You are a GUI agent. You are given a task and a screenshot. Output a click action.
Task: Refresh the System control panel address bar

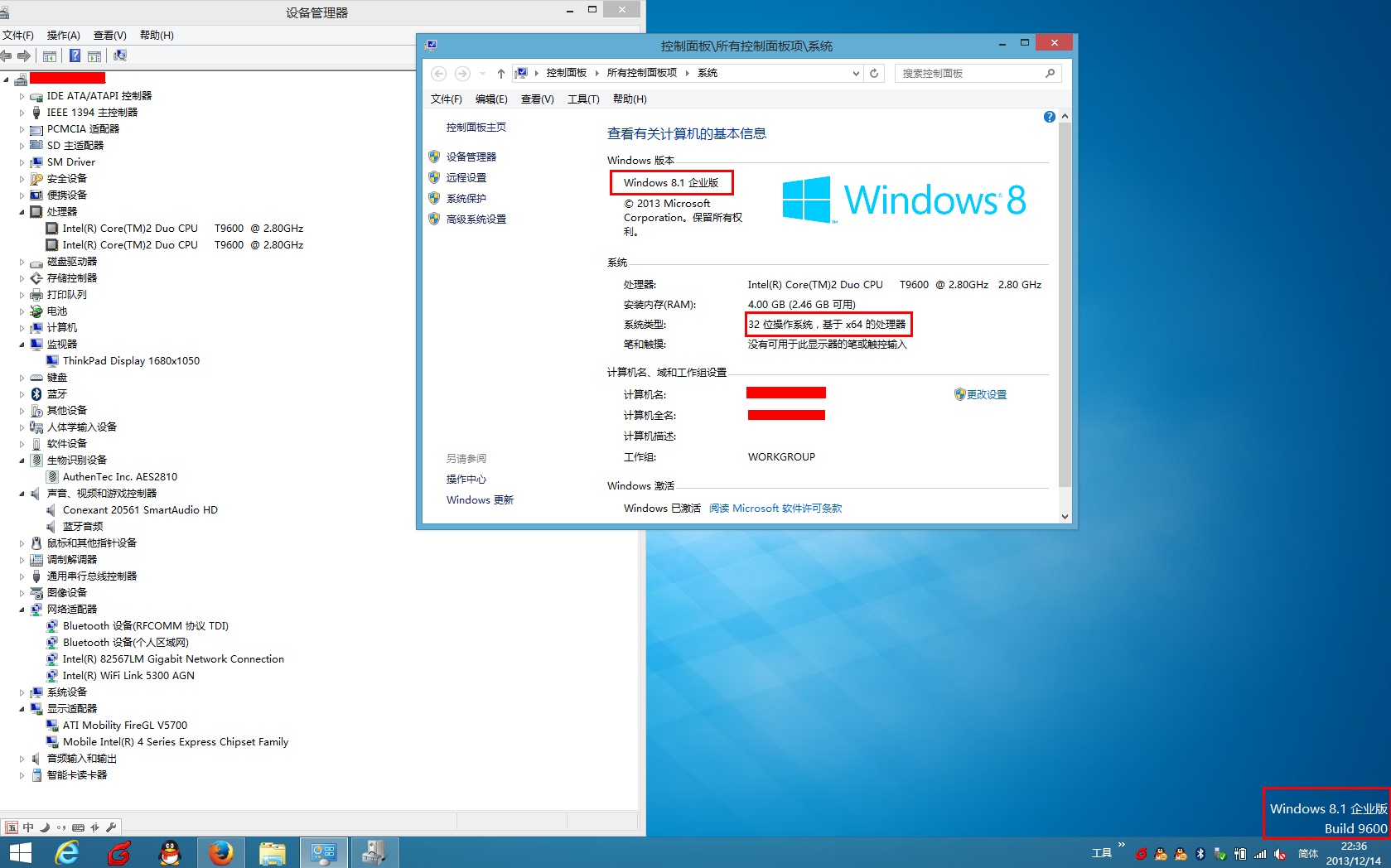874,73
